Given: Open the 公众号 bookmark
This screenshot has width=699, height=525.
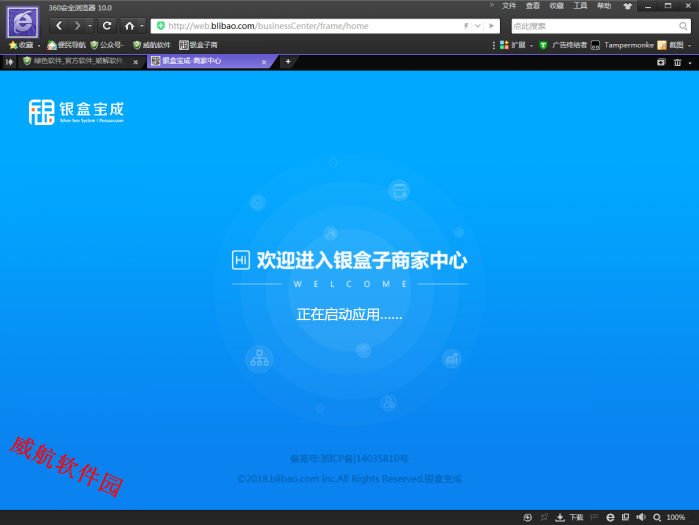Looking at the screenshot, I should click(107, 45).
